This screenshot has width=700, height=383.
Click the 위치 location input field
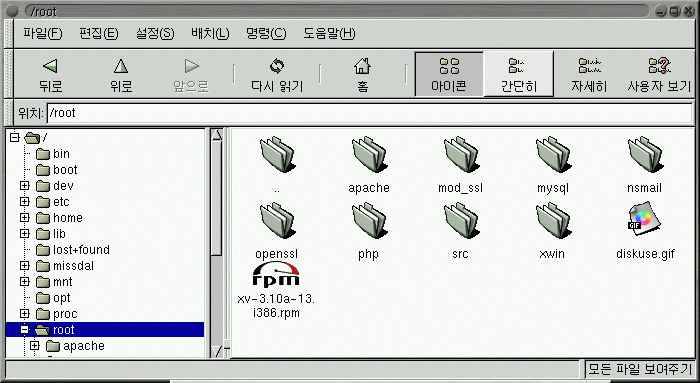pyautogui.click(x=370, y=113)
